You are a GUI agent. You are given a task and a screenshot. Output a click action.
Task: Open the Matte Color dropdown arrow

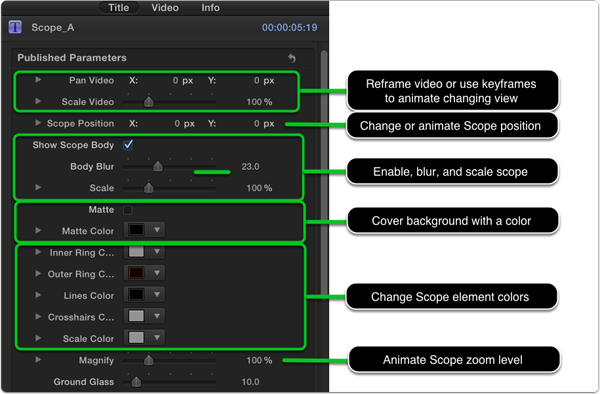pyautogui.click(x=157, y=230)
